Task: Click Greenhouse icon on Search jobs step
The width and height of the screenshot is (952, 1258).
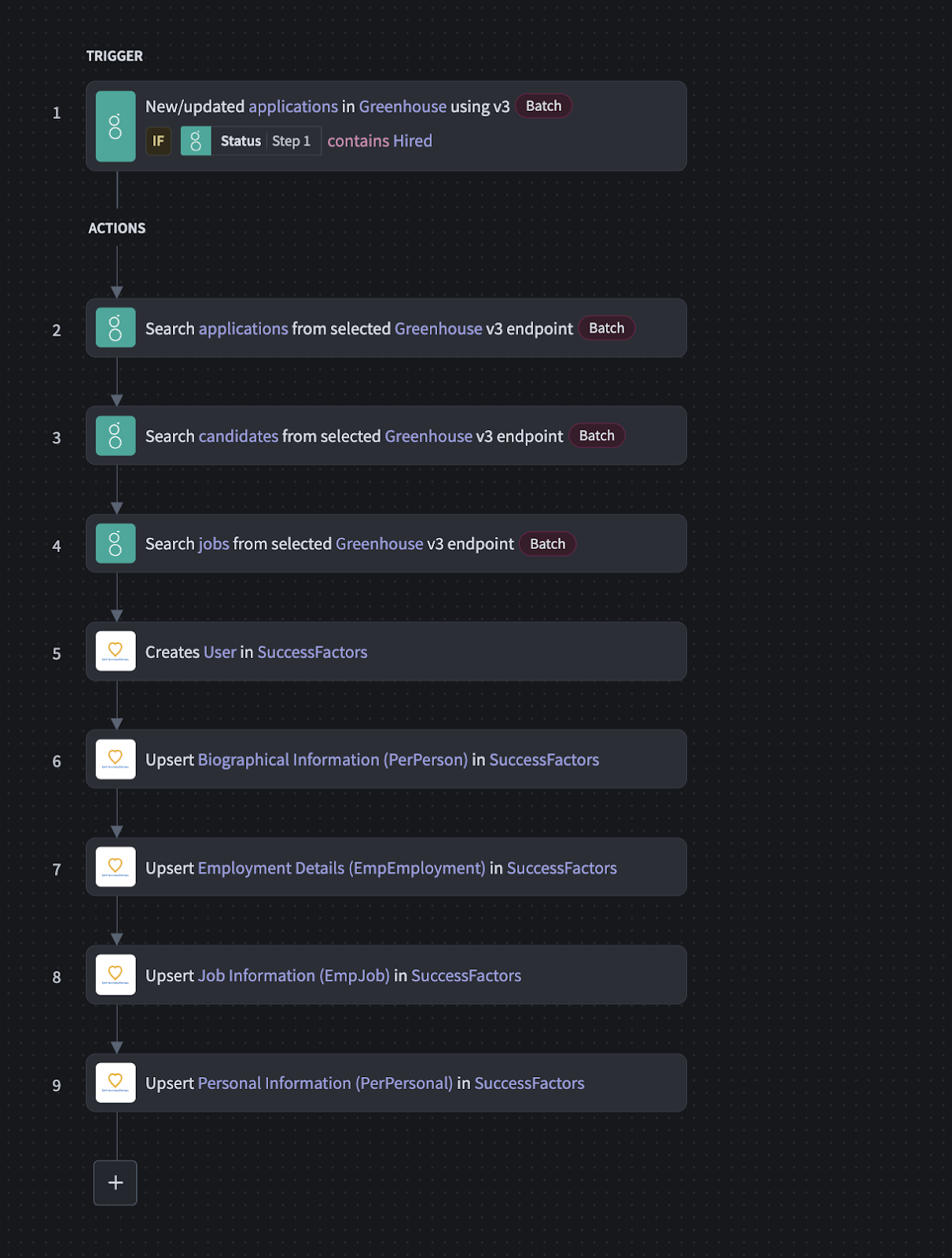Action: (116, 544)
